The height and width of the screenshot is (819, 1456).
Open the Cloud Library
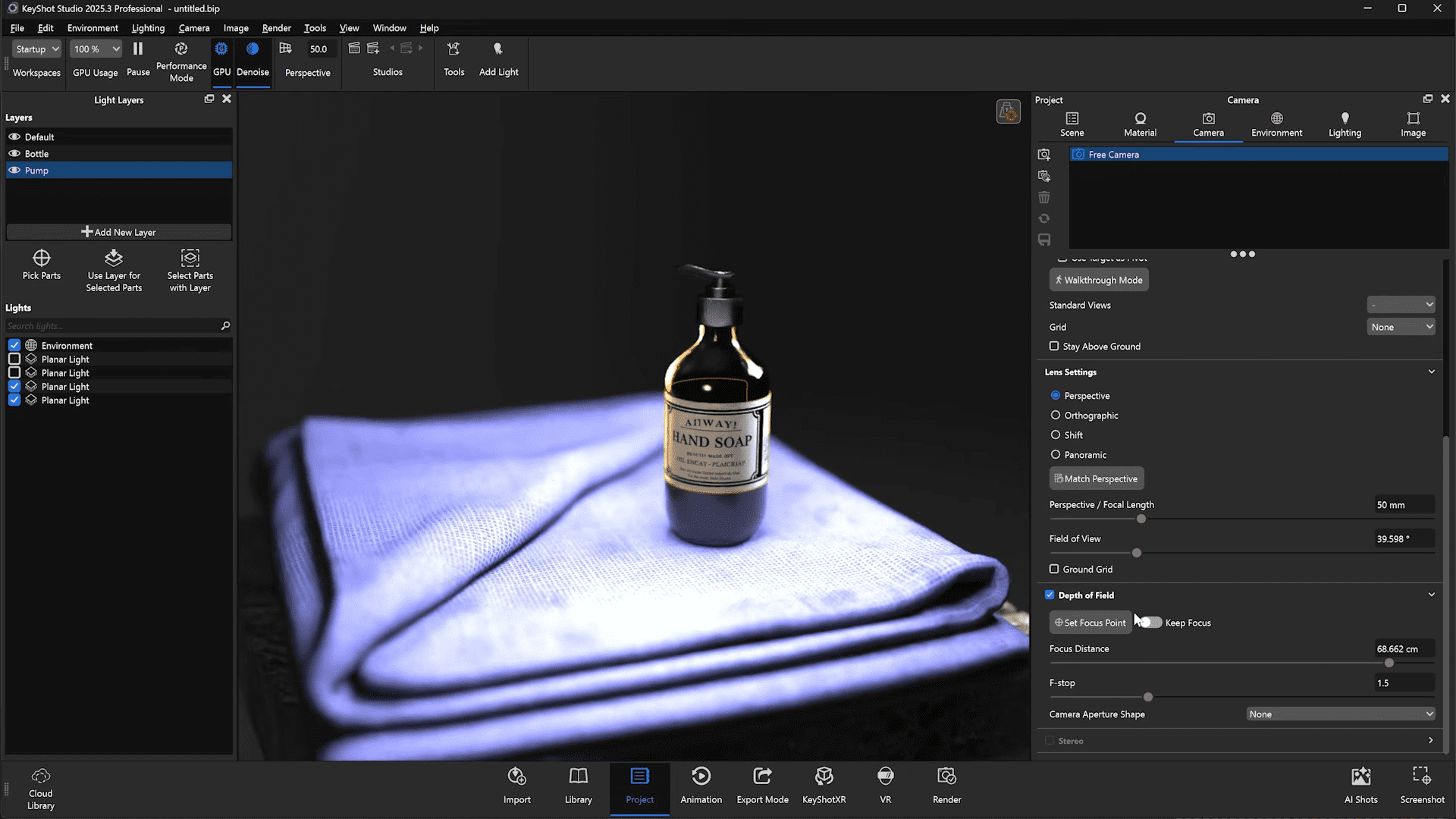click(x=41, y=777)
